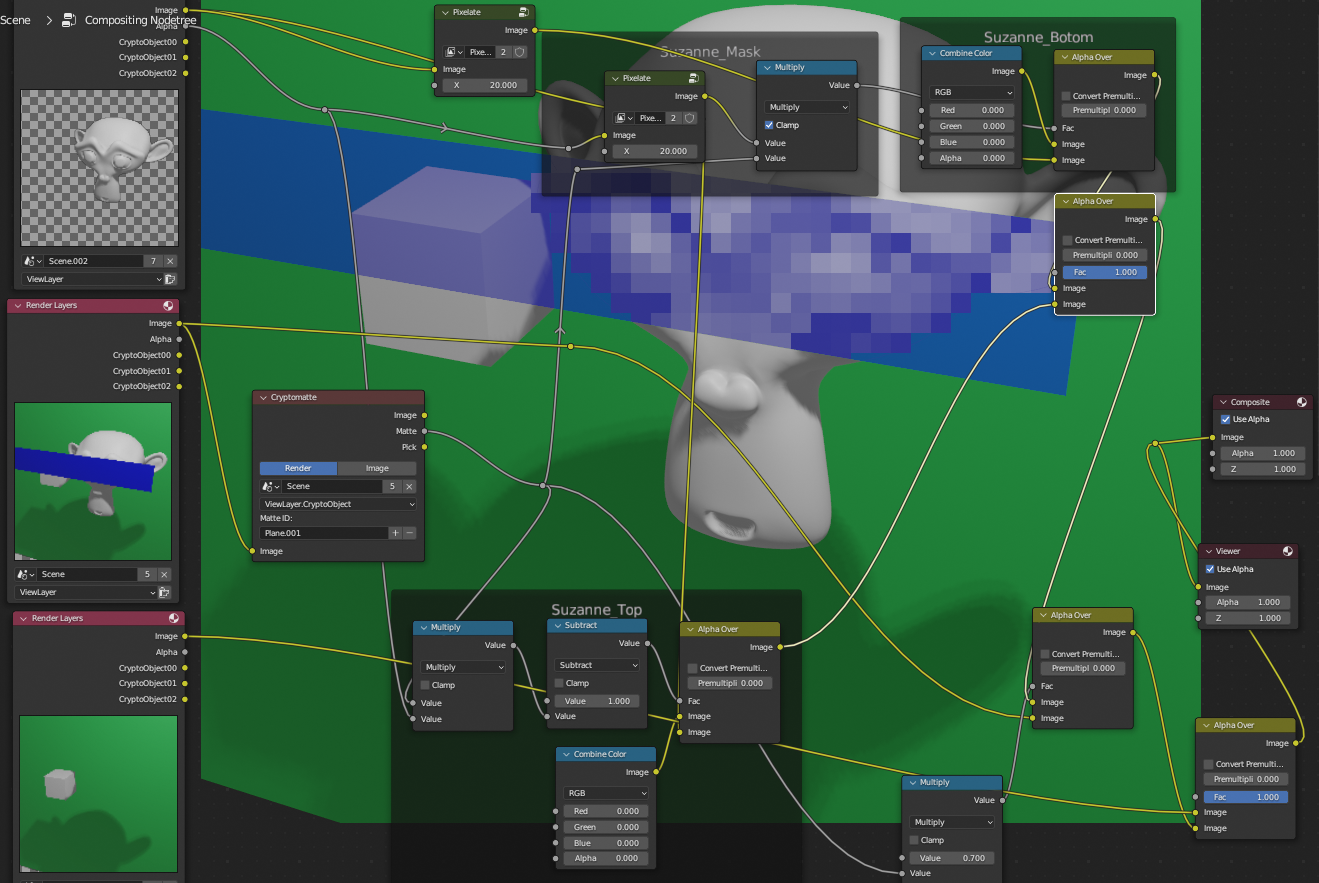Screen dimensions: 1319x883
Task: Browse node groups in topmost Pixelate node
Action: pyautogui.click(x=454, y=51)
